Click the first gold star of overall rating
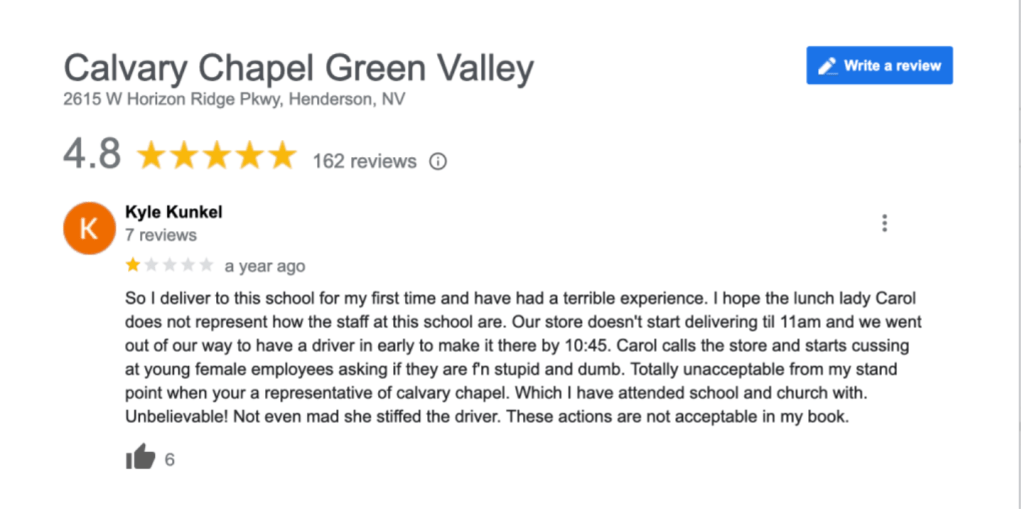The width and height of the screenshot is (1022, 526). click(151, 156)
